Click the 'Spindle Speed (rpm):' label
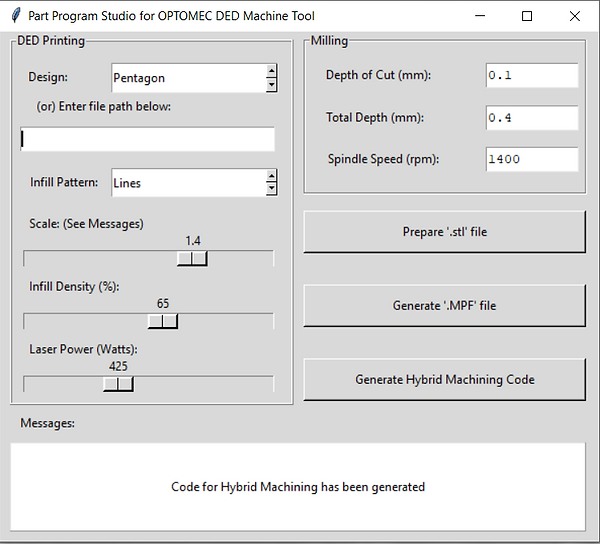The width and height of the screenshot is (600, 544). (x=383, y=159)
